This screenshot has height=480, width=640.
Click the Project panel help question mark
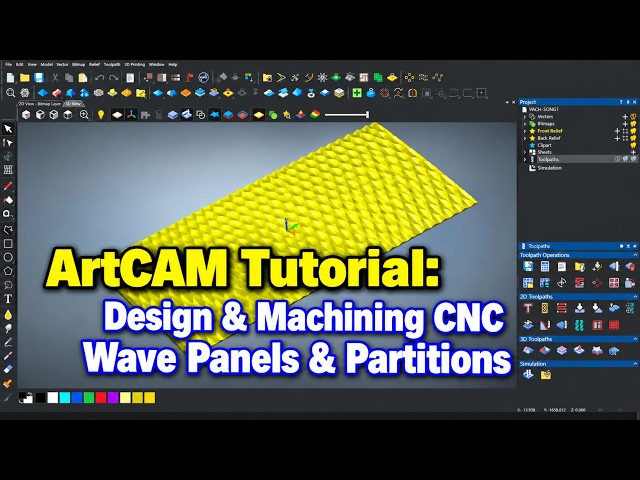(621, 102)
